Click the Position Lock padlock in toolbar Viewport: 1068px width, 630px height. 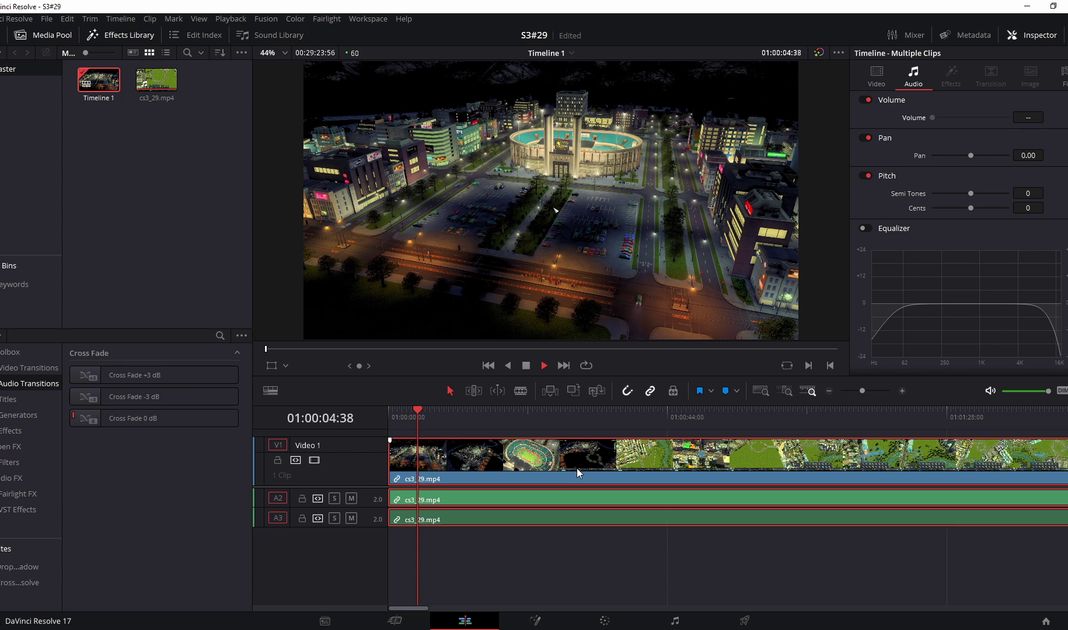673,391
